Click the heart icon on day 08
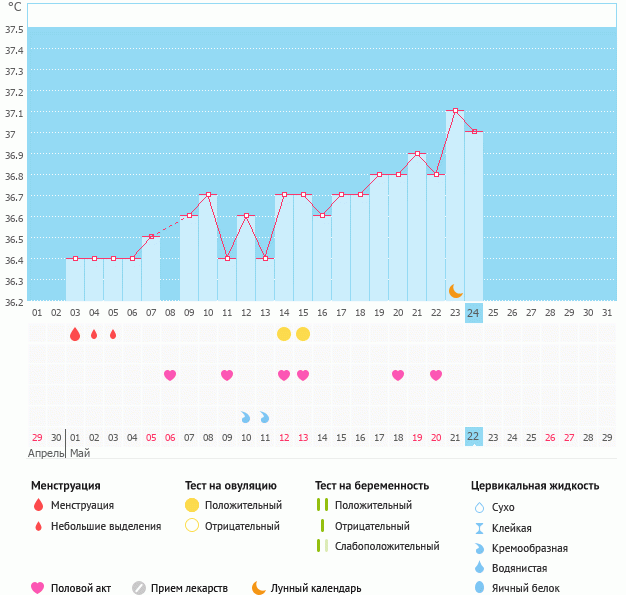 [x=170, y=375]
